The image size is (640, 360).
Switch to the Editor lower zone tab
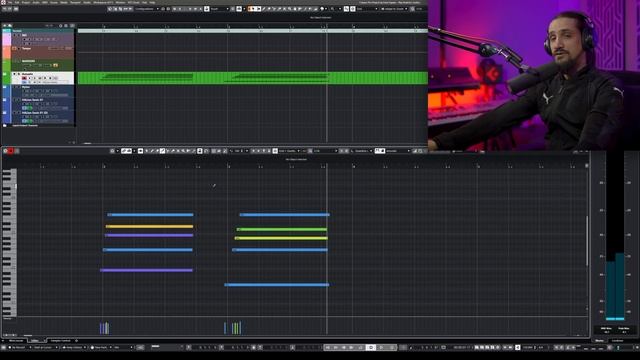[35, 340]
